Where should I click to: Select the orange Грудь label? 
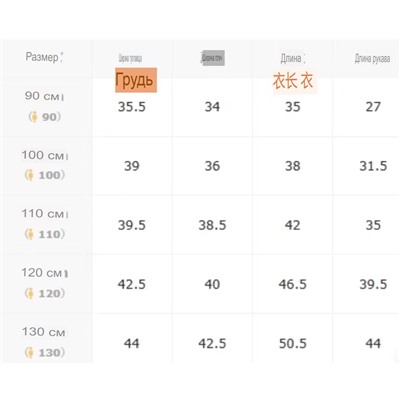(136, 80)
